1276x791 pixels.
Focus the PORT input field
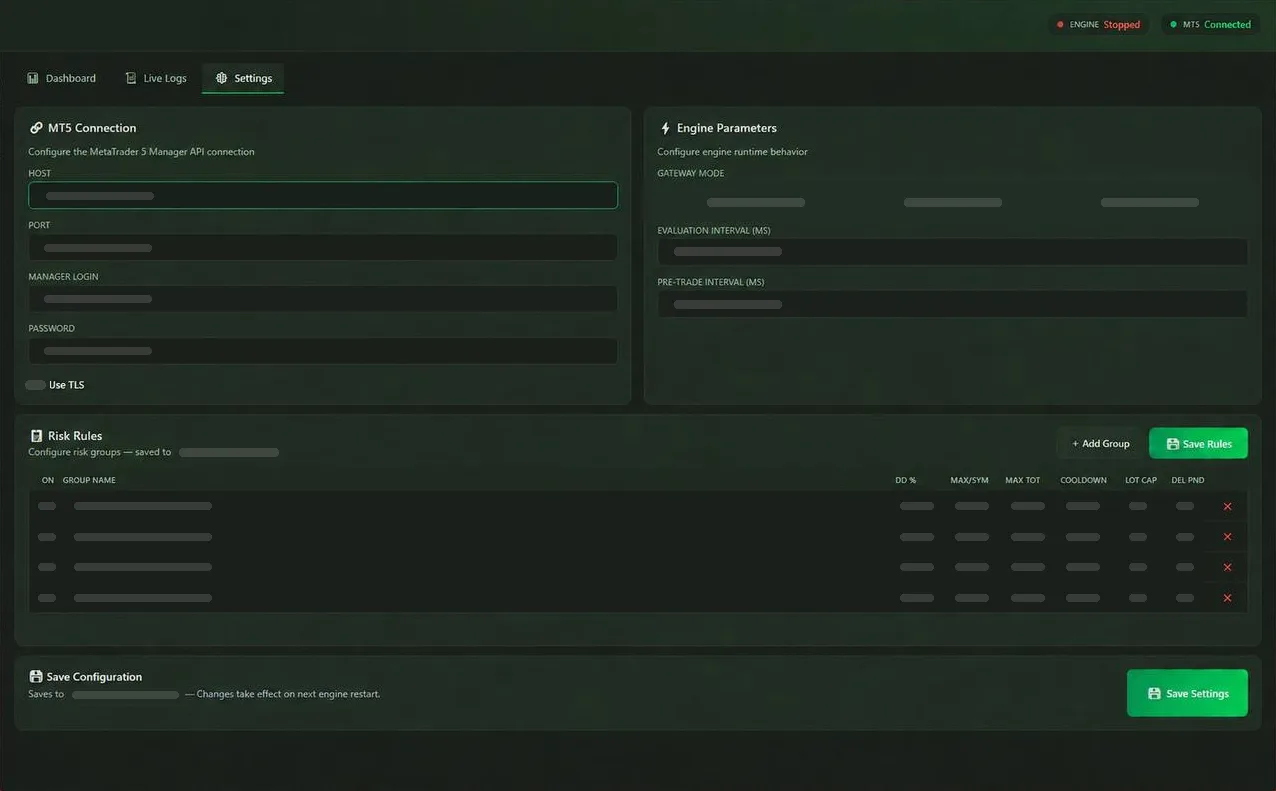323,247
